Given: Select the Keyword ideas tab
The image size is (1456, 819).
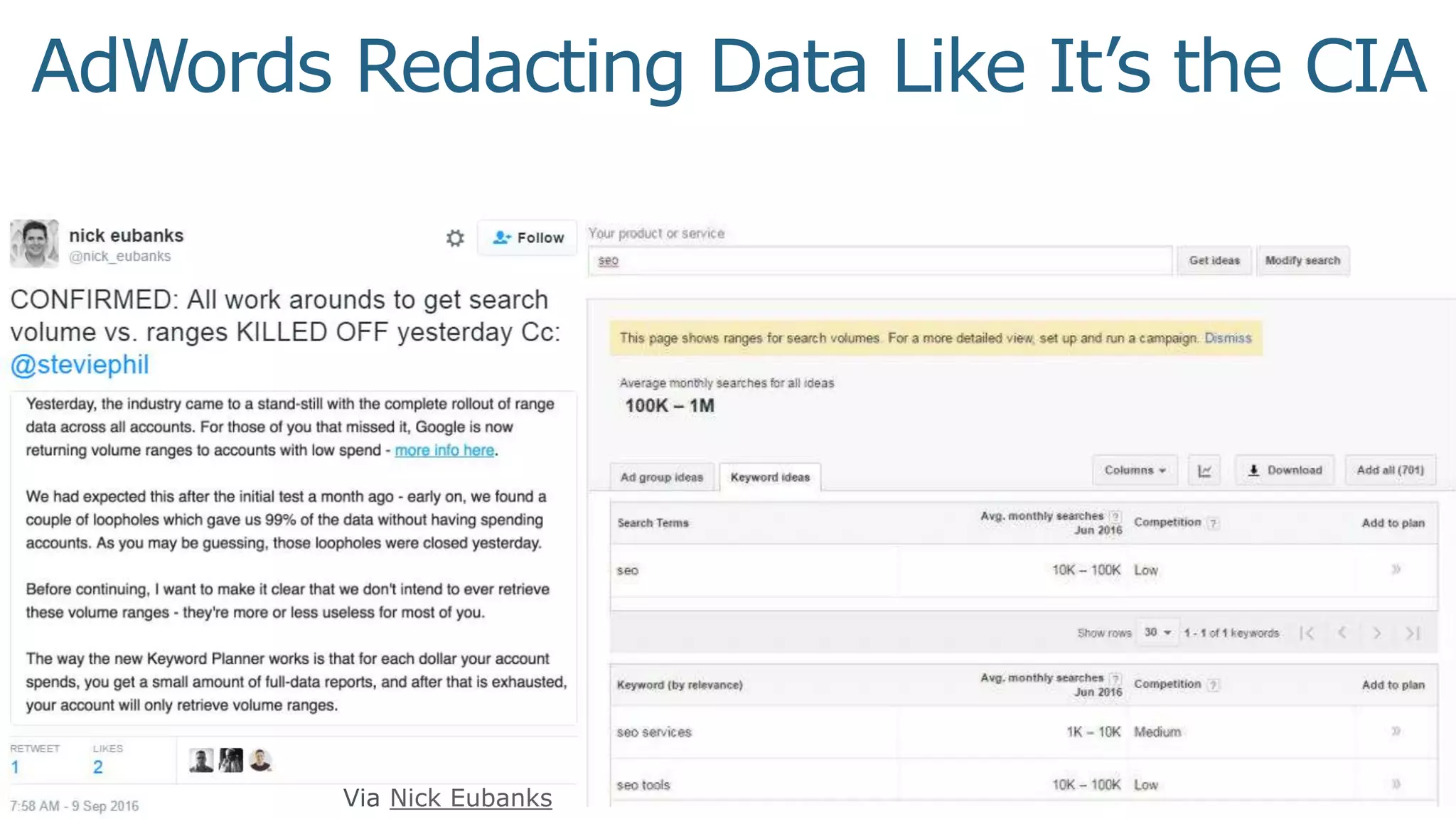Looking at the screenshot, I should (770, 477).
